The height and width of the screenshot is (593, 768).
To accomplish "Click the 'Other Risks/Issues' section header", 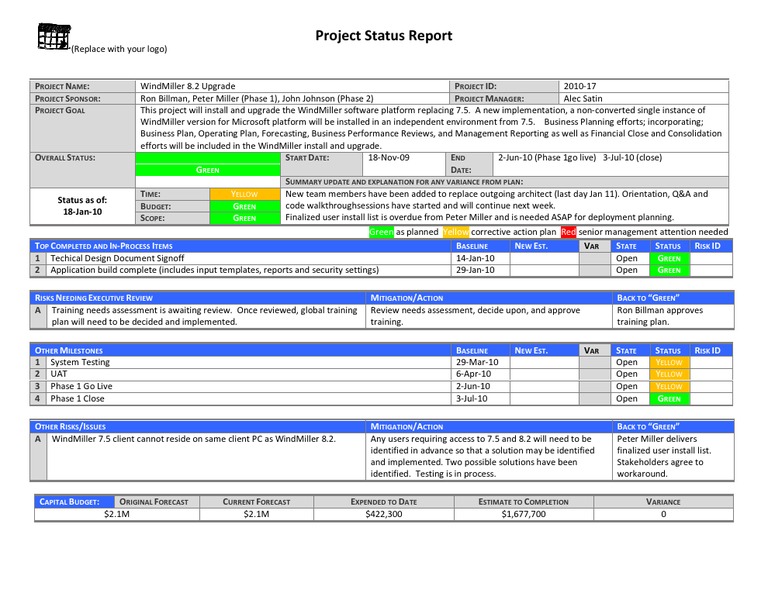I will coord(70,426).
